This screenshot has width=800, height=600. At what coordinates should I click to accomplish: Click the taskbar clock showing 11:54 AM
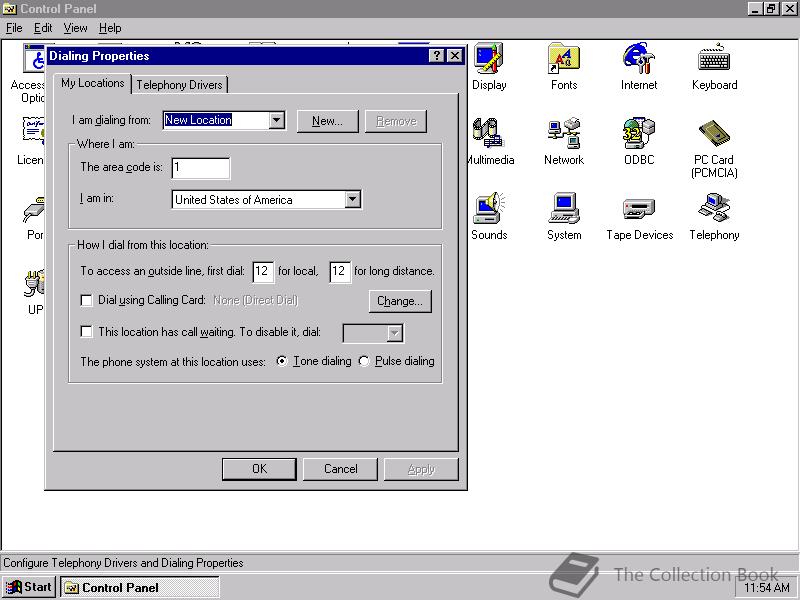[766, 587]
